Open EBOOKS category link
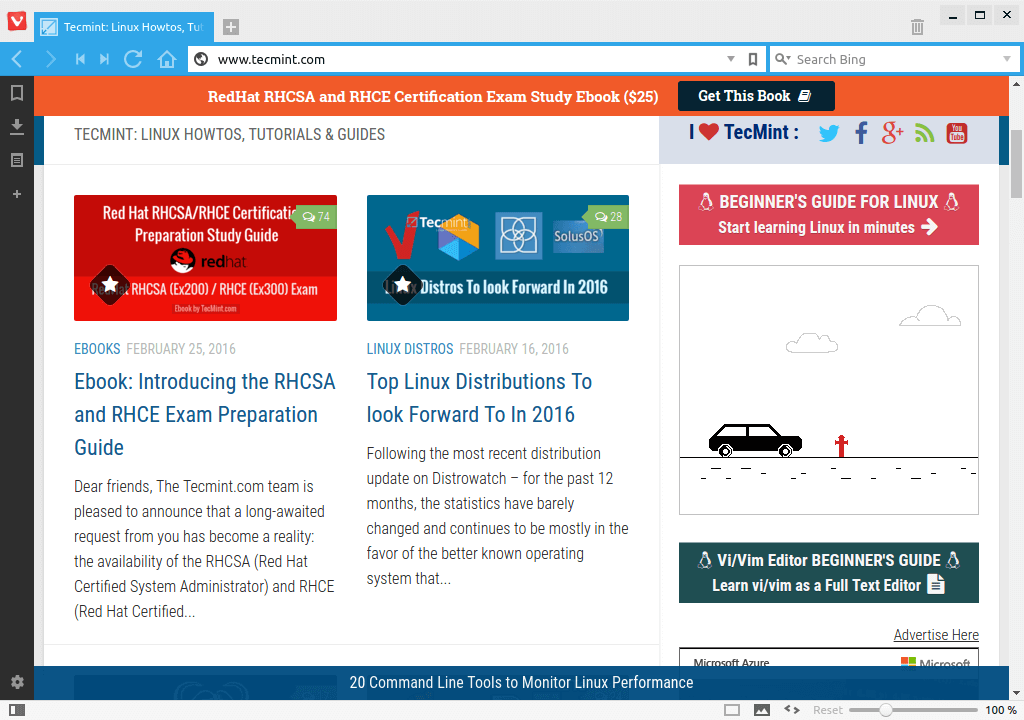The image size is (1024, 720). [97, 349]
